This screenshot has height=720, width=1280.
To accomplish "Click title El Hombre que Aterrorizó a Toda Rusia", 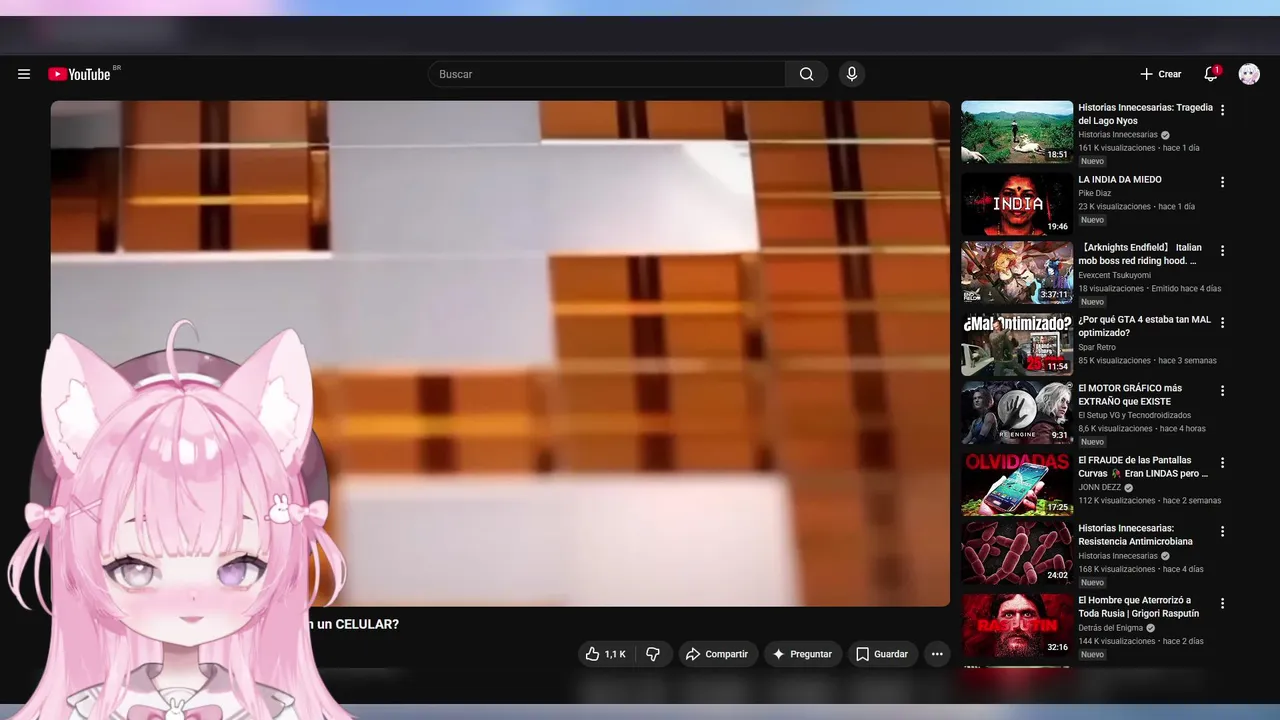I will [x=1138, y=607].
